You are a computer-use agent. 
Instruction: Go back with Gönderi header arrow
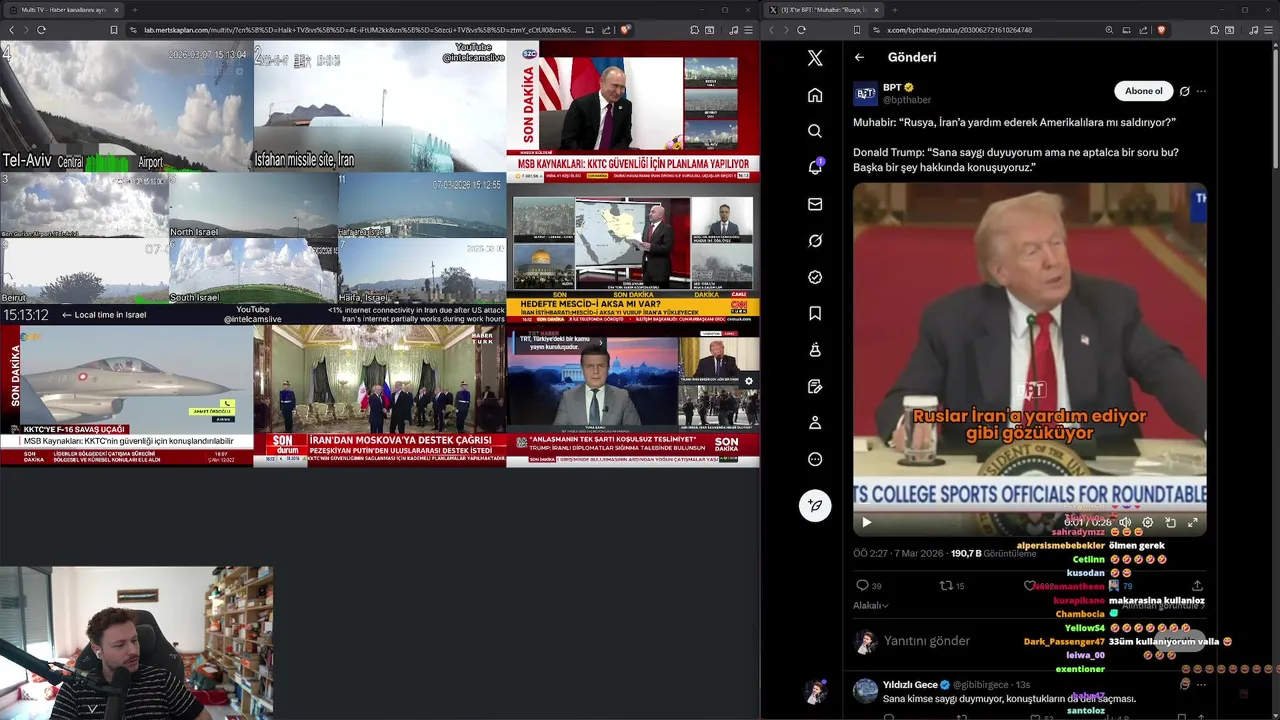pyautogui.click(x=859, y=57)
